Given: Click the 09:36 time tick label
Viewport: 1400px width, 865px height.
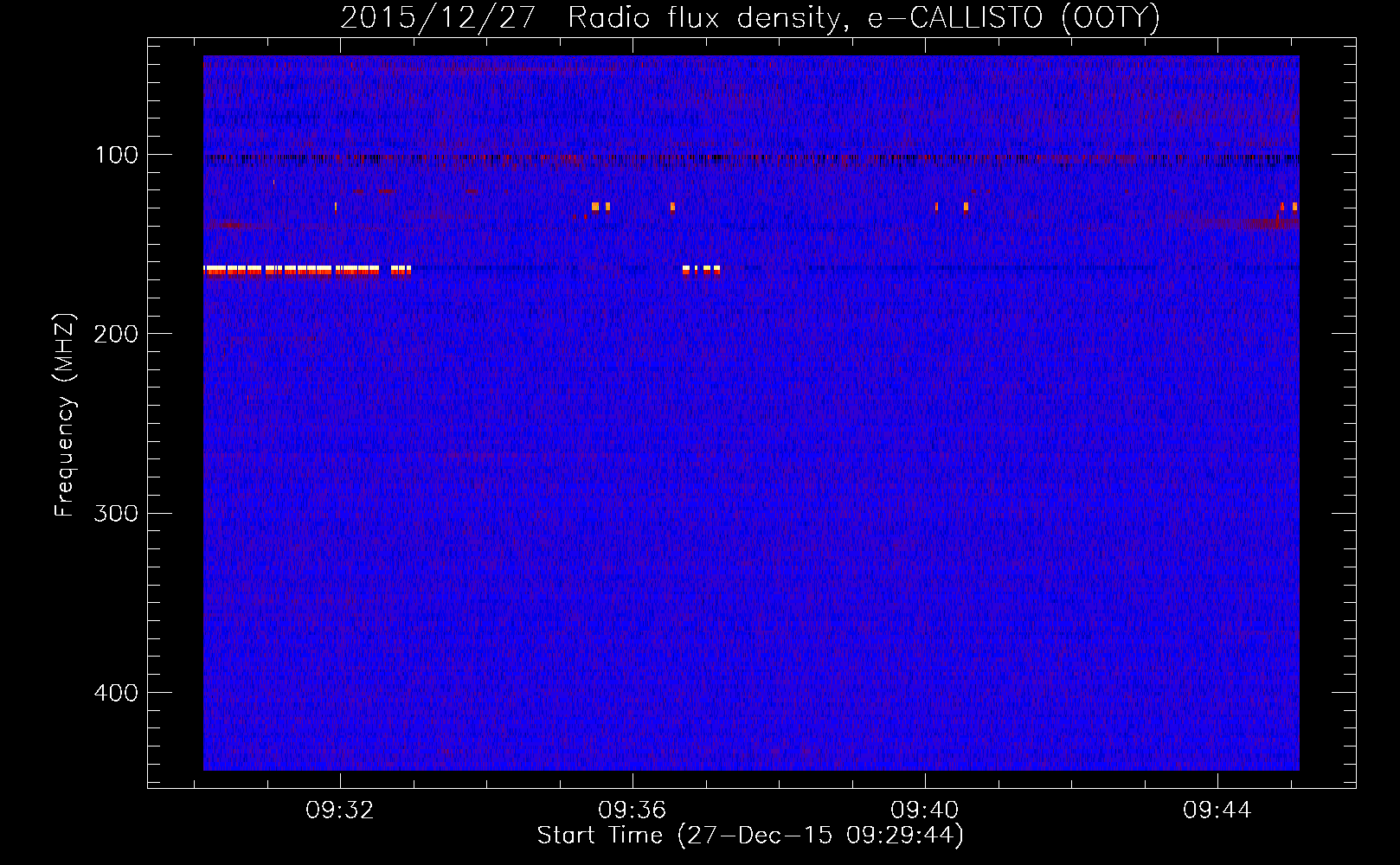Looking at the screenshot, I should point(633,811).
